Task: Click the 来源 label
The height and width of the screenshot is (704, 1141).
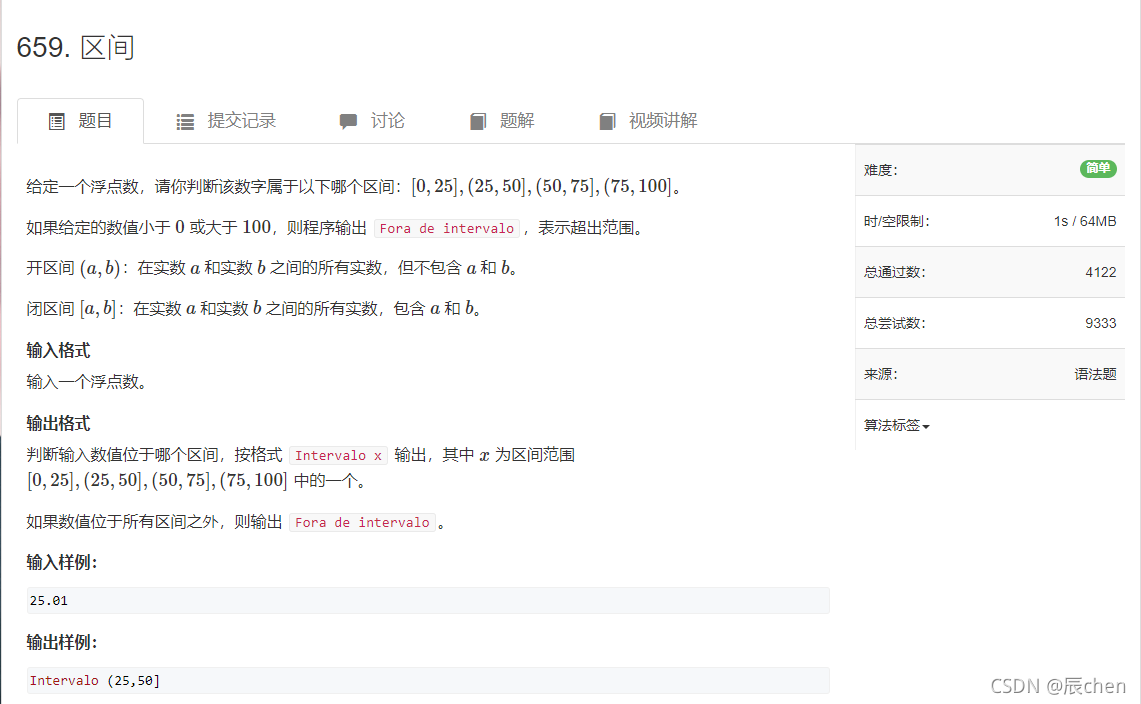Action: click(x=880, y=374)
